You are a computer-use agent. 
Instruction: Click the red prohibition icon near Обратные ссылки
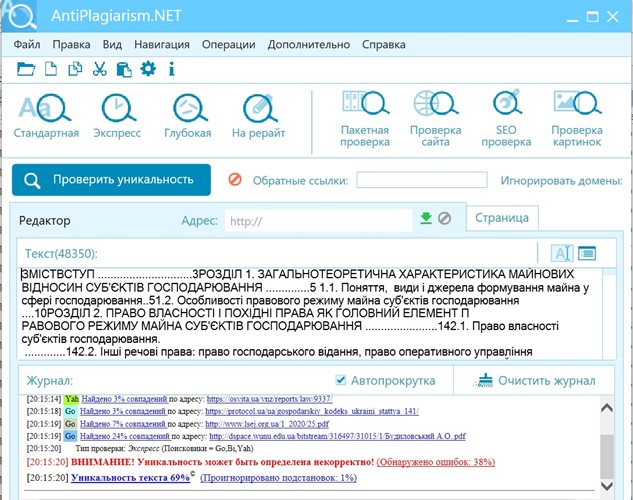(x=235, y=179)
